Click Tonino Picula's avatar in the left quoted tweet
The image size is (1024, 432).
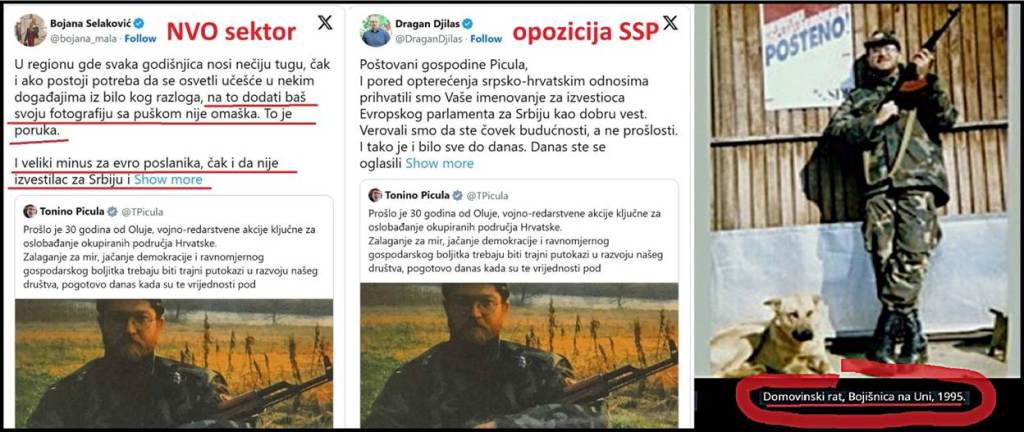[x=30, y=211]
